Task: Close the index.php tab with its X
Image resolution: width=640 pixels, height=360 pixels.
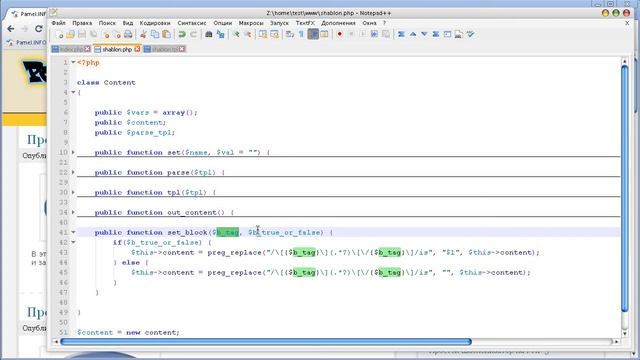Action: pyautogui.click(x=87, y=49)
